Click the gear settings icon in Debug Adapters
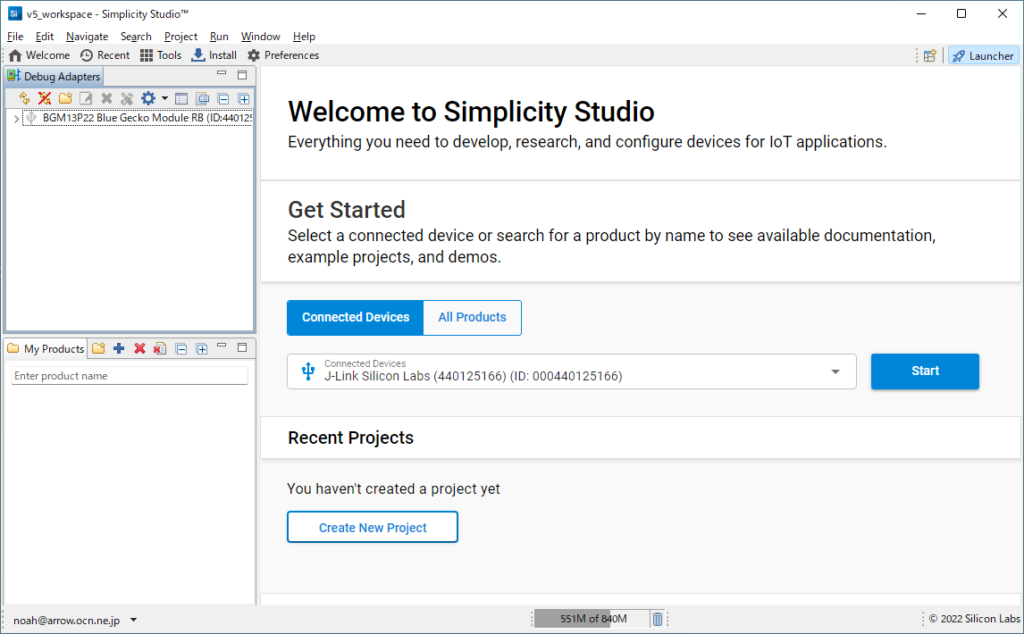Image resolution: width=1024 pixels, height=634 pixels. 148,98
